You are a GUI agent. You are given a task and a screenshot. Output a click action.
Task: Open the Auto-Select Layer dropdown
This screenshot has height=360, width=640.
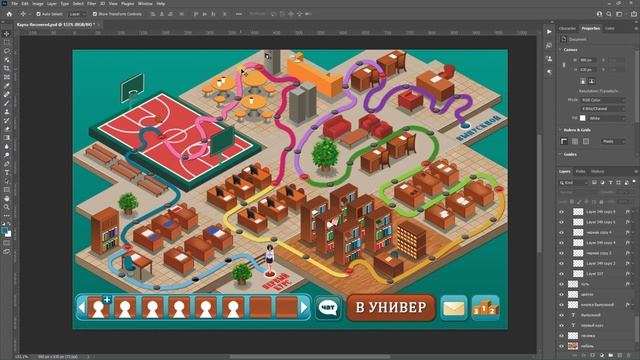pyautogui.click(x=77, y=14)
